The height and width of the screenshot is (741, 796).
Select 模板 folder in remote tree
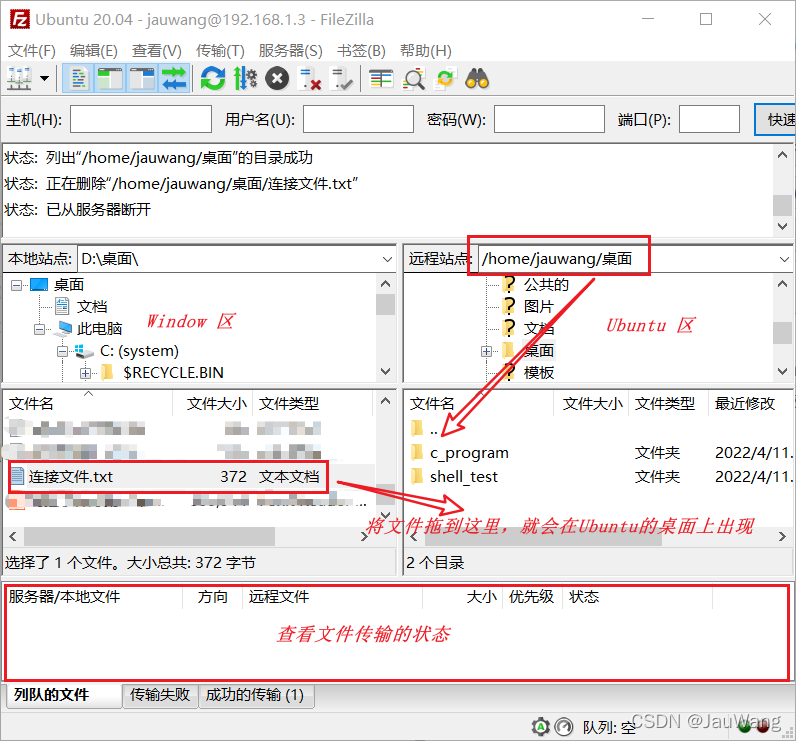tap(538, 373)
